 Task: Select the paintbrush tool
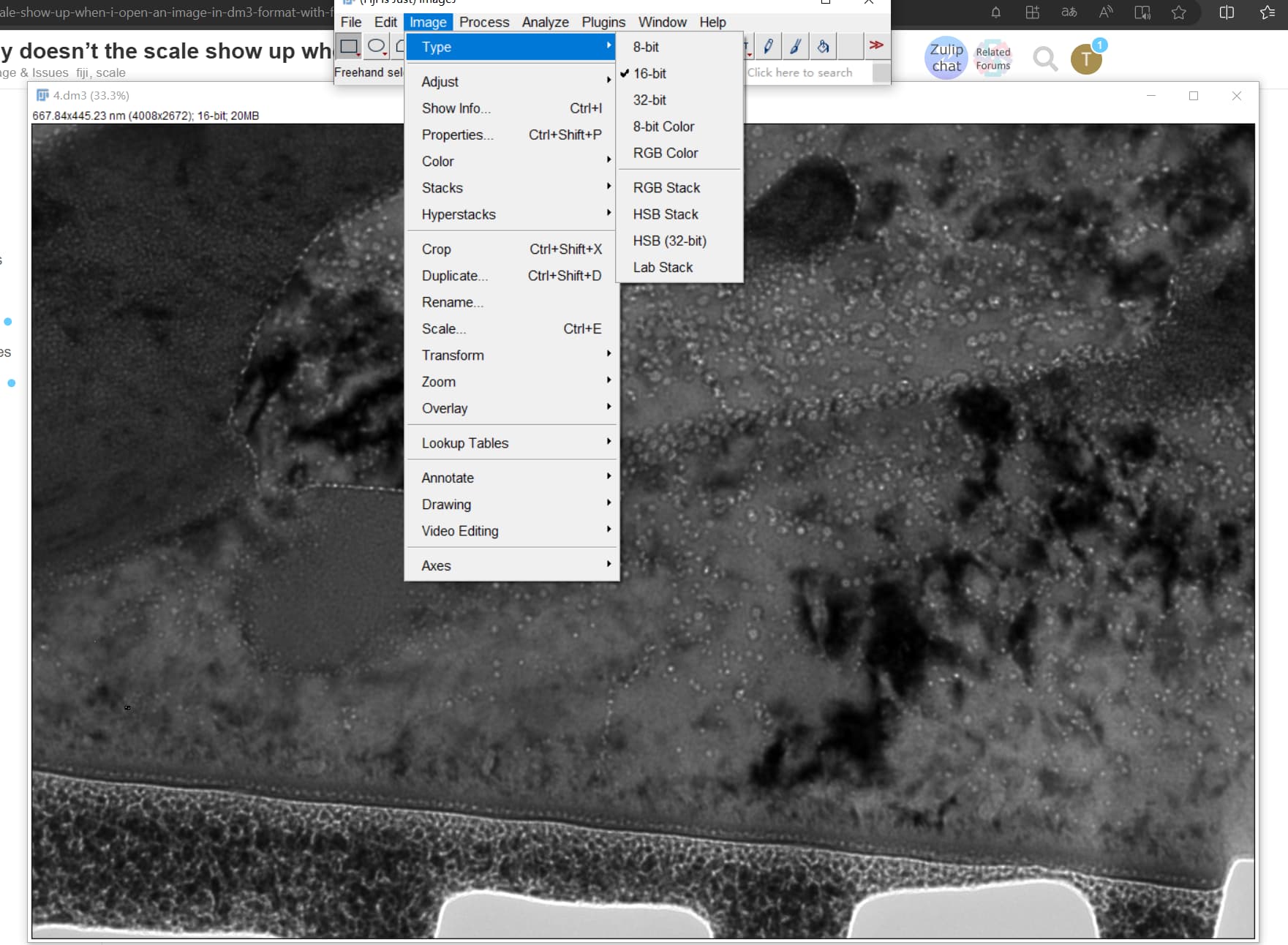[795, 46]
